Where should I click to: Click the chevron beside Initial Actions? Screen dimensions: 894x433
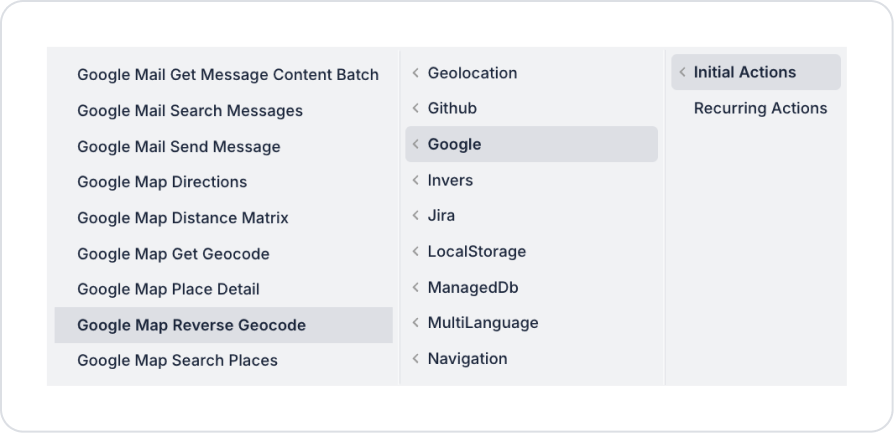[682, 72]
